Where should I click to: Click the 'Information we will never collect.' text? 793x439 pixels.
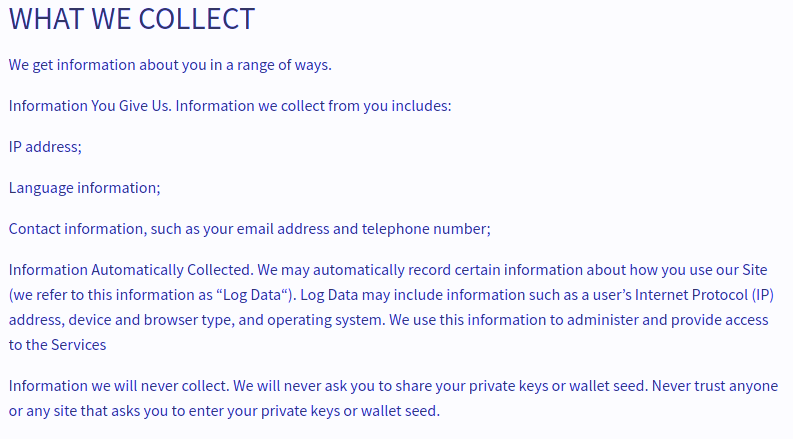122,386
